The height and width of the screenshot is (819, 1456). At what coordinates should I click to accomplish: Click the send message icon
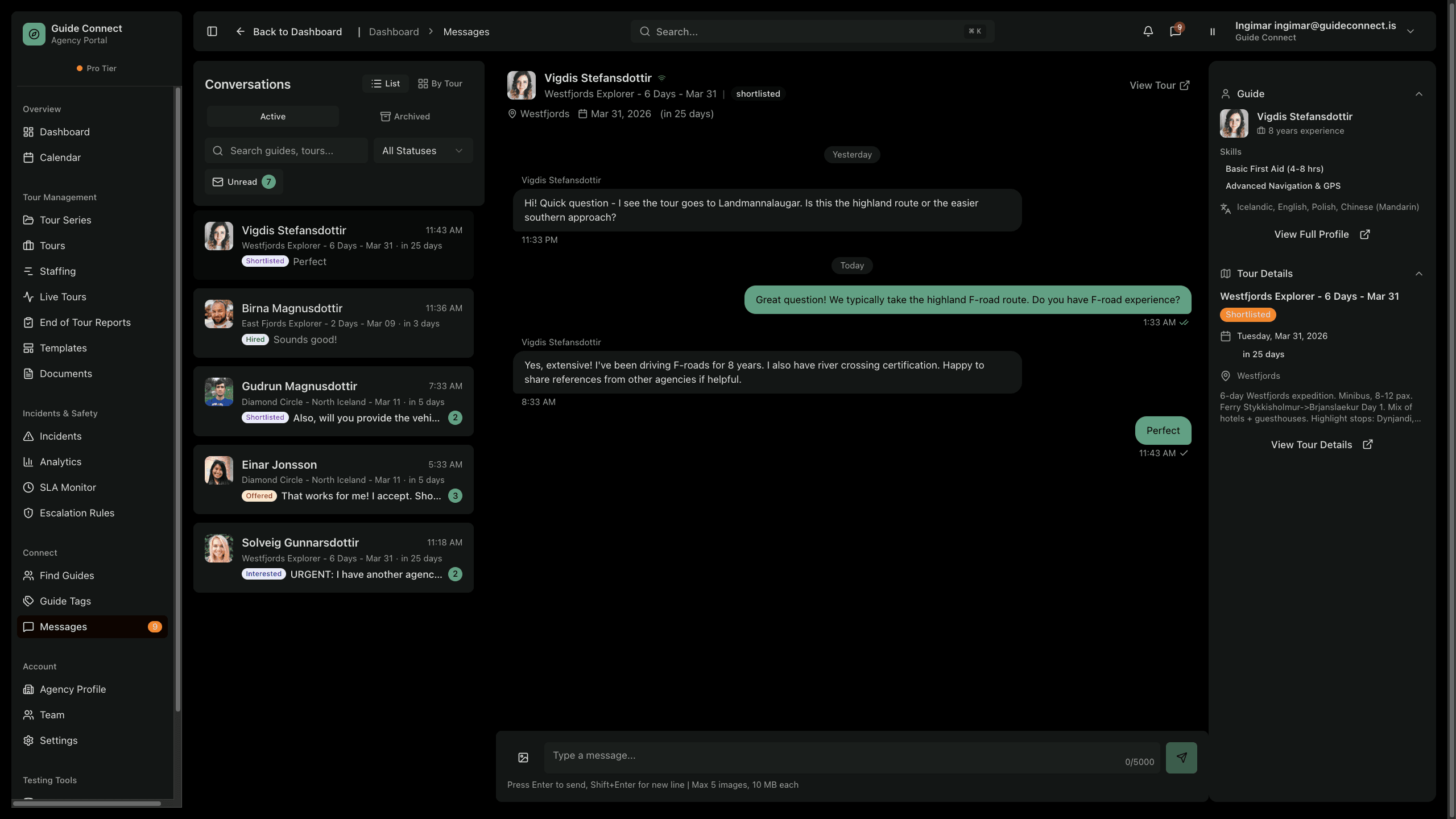pos(1181,757)
